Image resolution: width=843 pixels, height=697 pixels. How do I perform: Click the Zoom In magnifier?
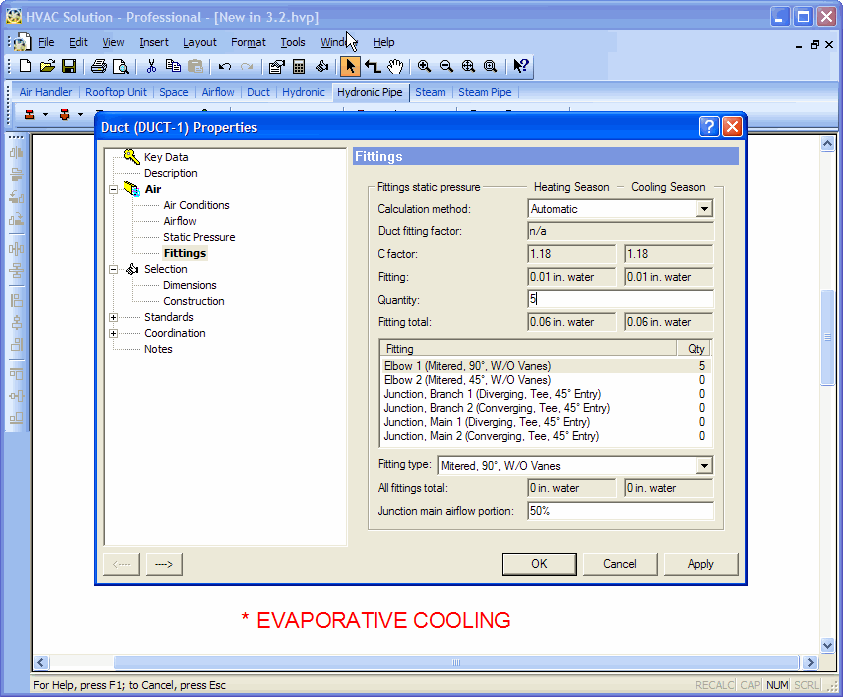pos(424,66)
